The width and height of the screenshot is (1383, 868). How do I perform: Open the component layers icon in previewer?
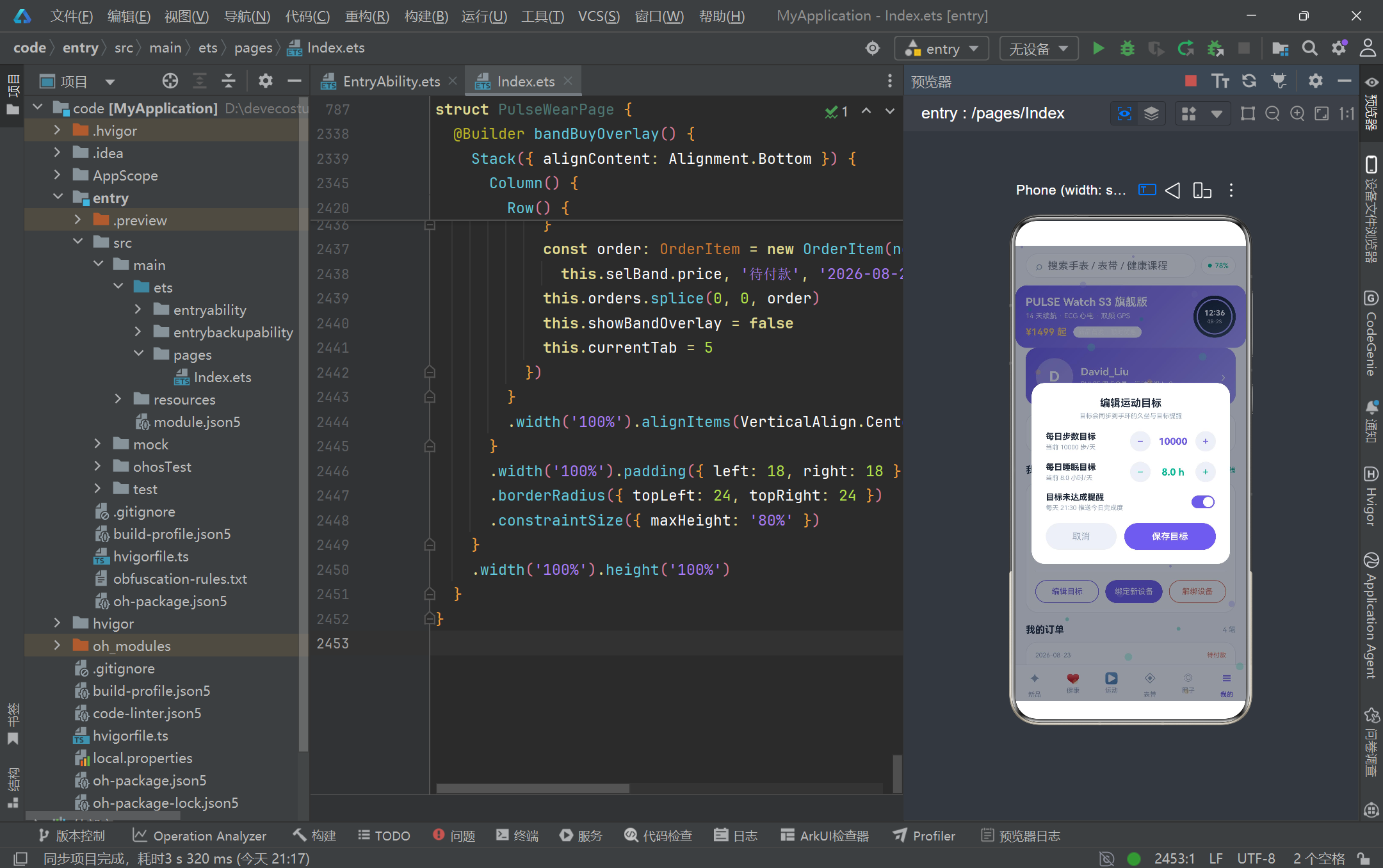(1151, 113)
